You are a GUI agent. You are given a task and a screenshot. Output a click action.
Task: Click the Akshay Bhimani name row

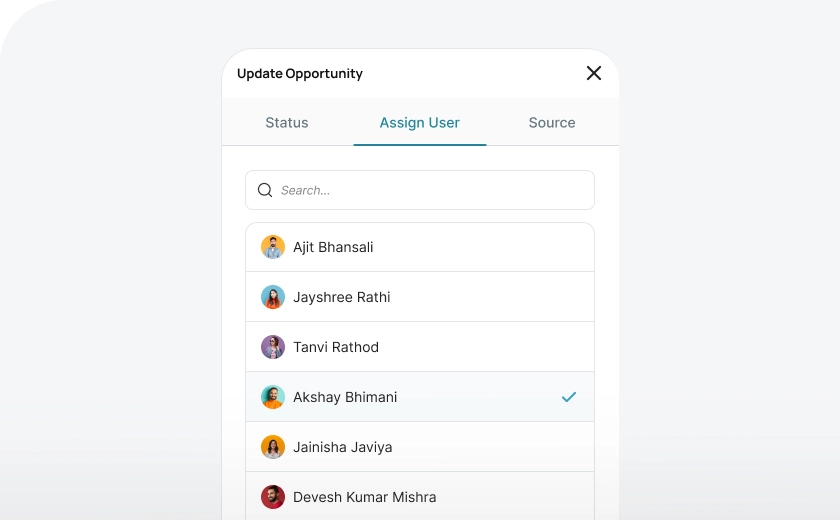(345, 397)
